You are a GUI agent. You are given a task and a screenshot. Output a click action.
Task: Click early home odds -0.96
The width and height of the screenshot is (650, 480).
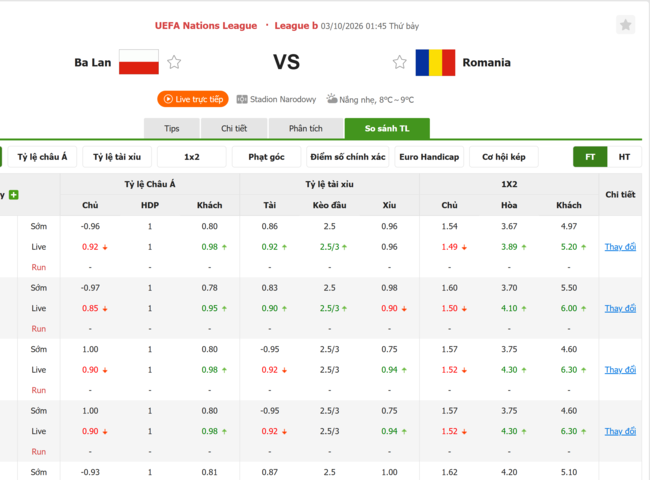[x=90, y=226]
